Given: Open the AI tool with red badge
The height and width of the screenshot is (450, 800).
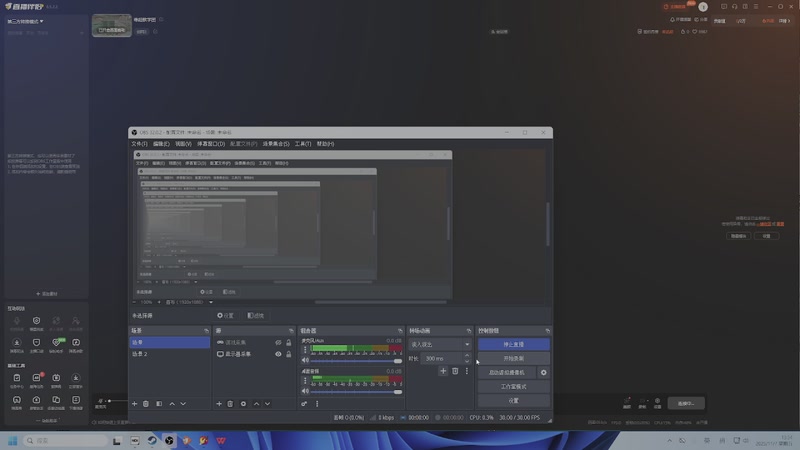Looking at the screenshot, I should point(37,380).
